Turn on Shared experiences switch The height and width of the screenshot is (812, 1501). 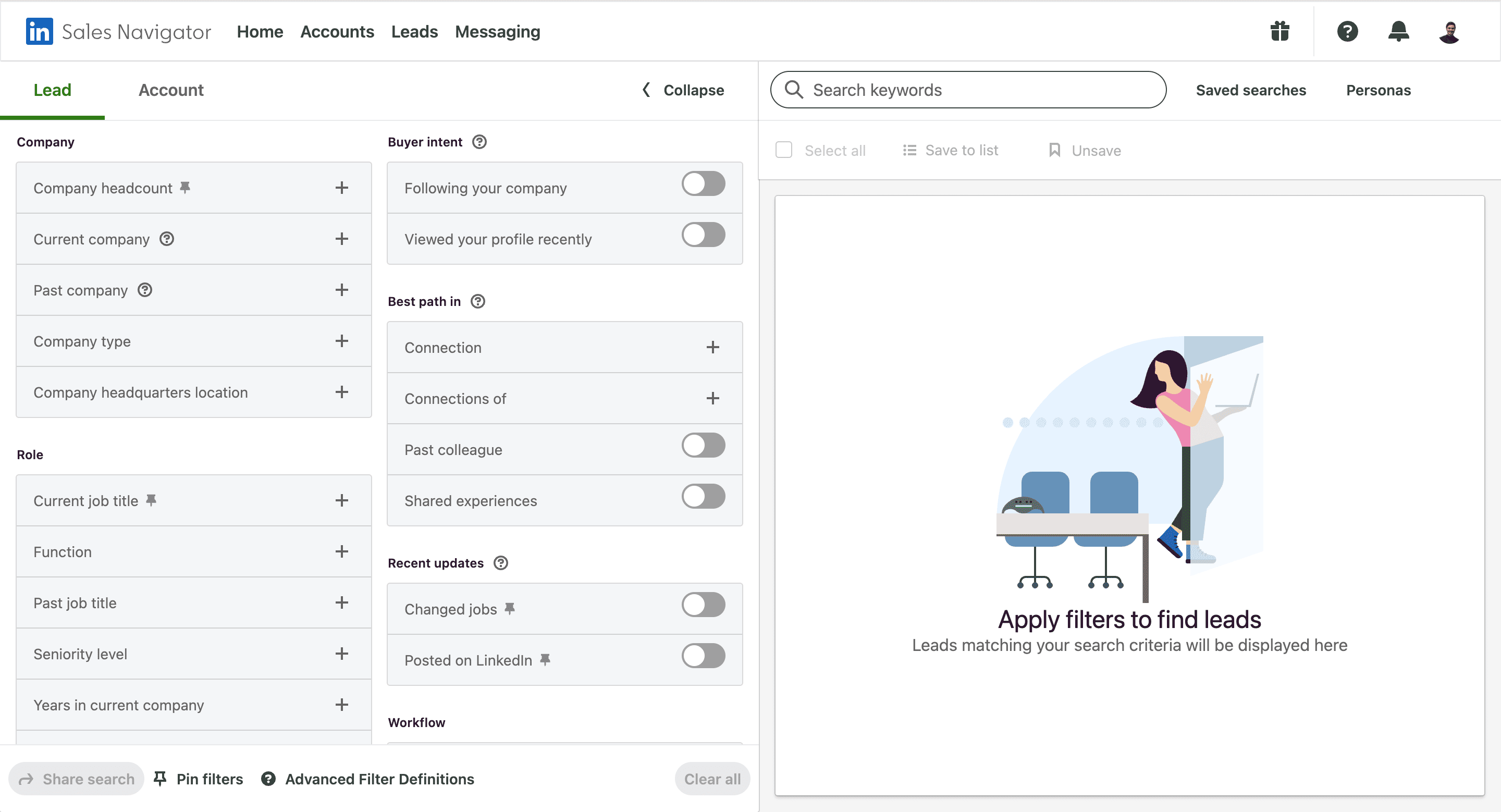pos(703,496)
